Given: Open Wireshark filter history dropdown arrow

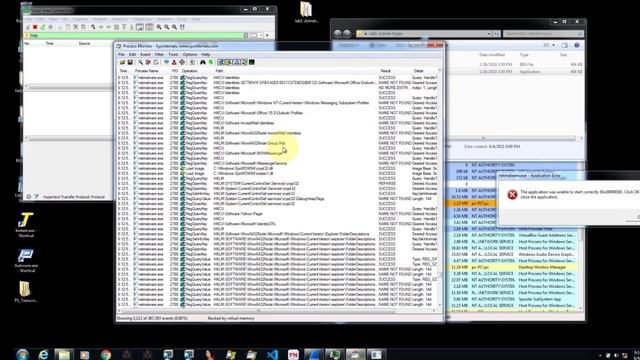Looking at the screenshot, I should tap(260, 36).
